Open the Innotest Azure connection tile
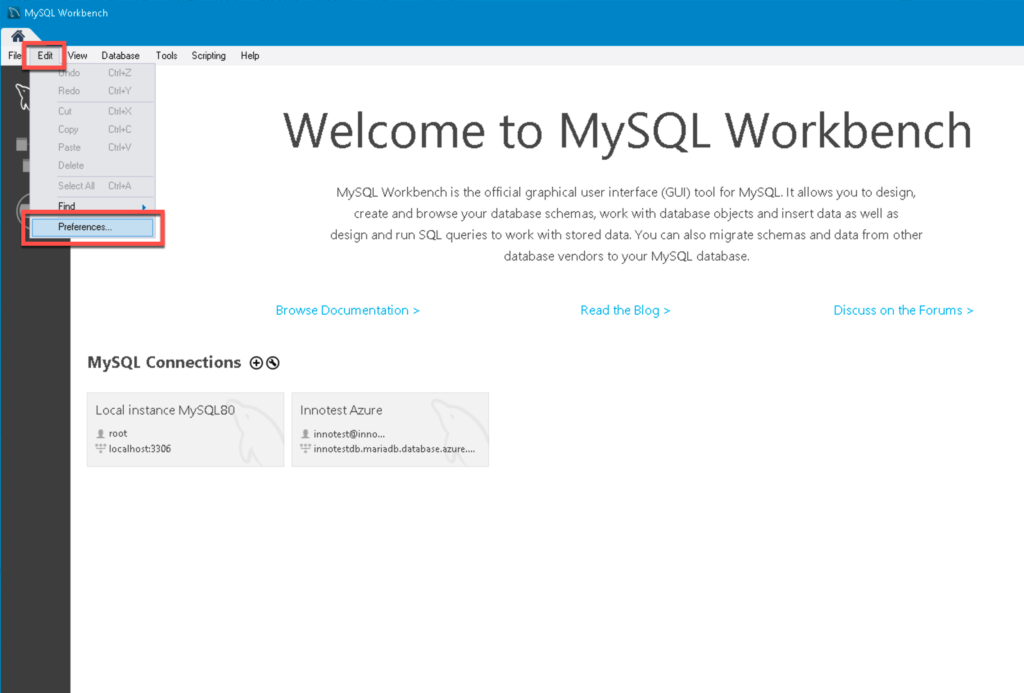This screenshot has width=1024, height=693. click(390, 429)
